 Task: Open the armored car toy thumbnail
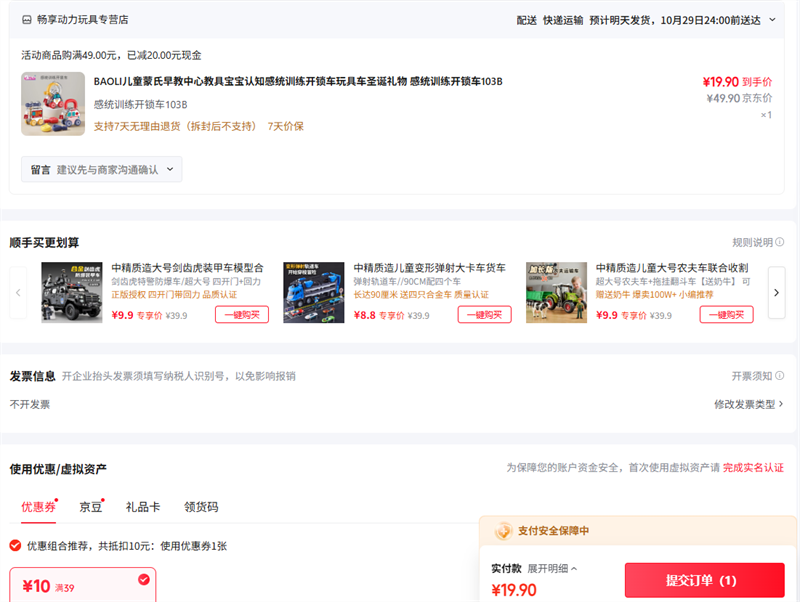coord(71,292)
